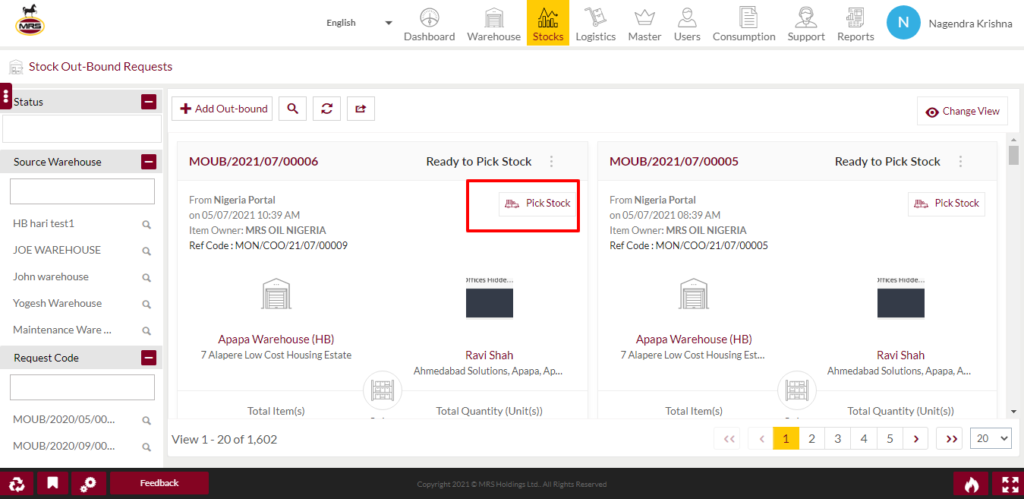Click Pick Stock for MOUB/2021/07/00005
Image resolution: width=1024 pixels, height=499 pixels.
click(x=946, y=204)
